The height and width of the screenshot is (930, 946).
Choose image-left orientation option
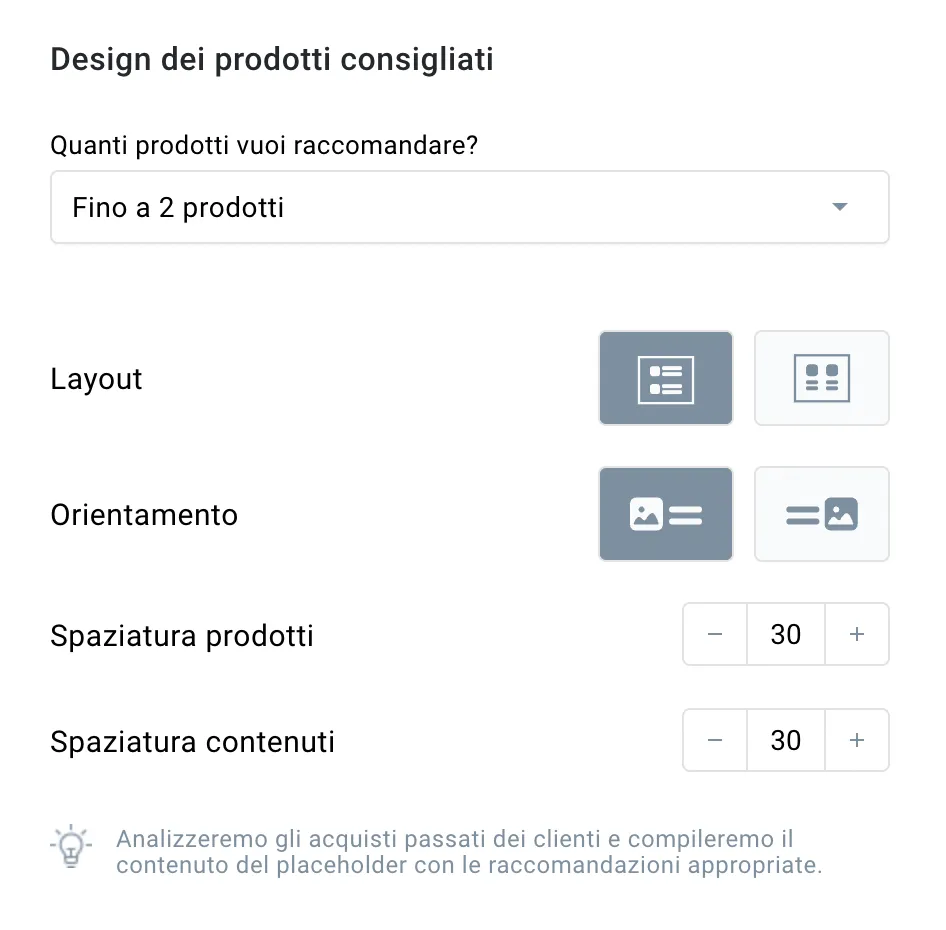tap(665, 514)
